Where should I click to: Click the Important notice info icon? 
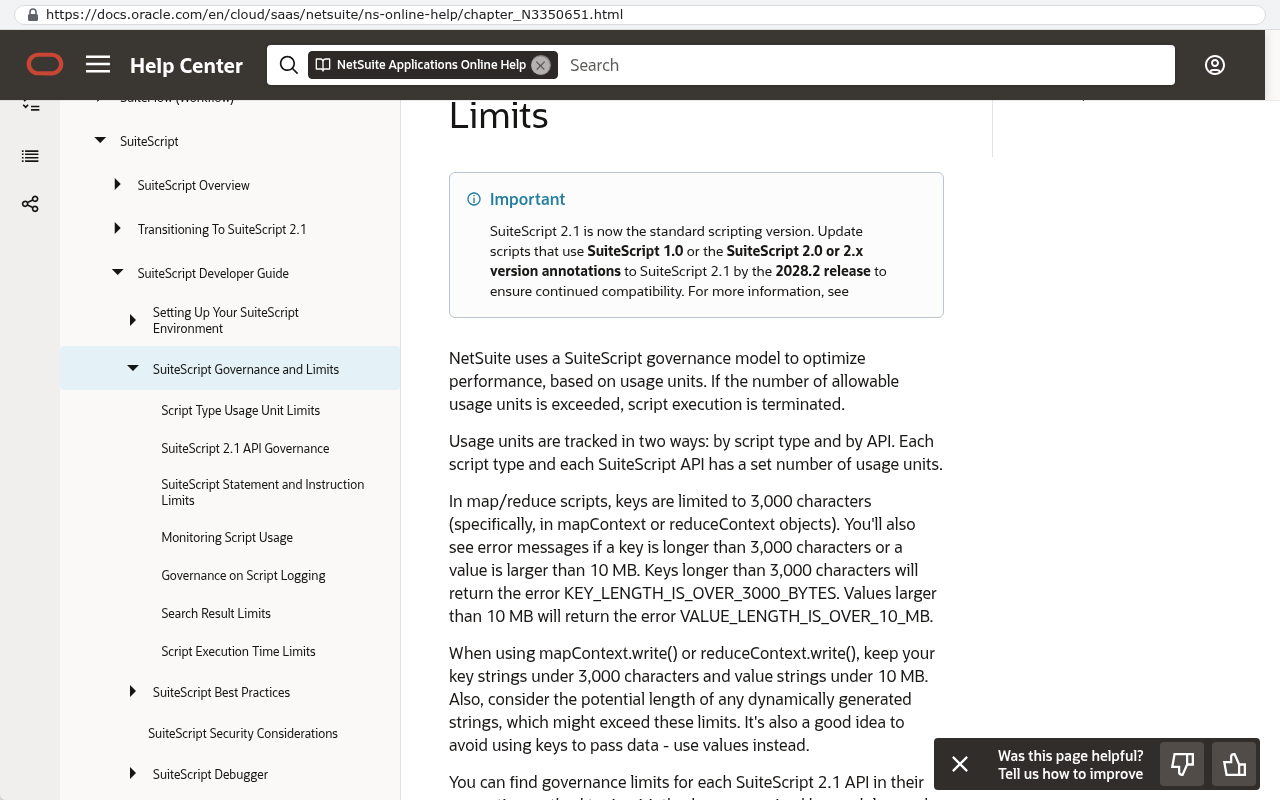pos(474,199)
